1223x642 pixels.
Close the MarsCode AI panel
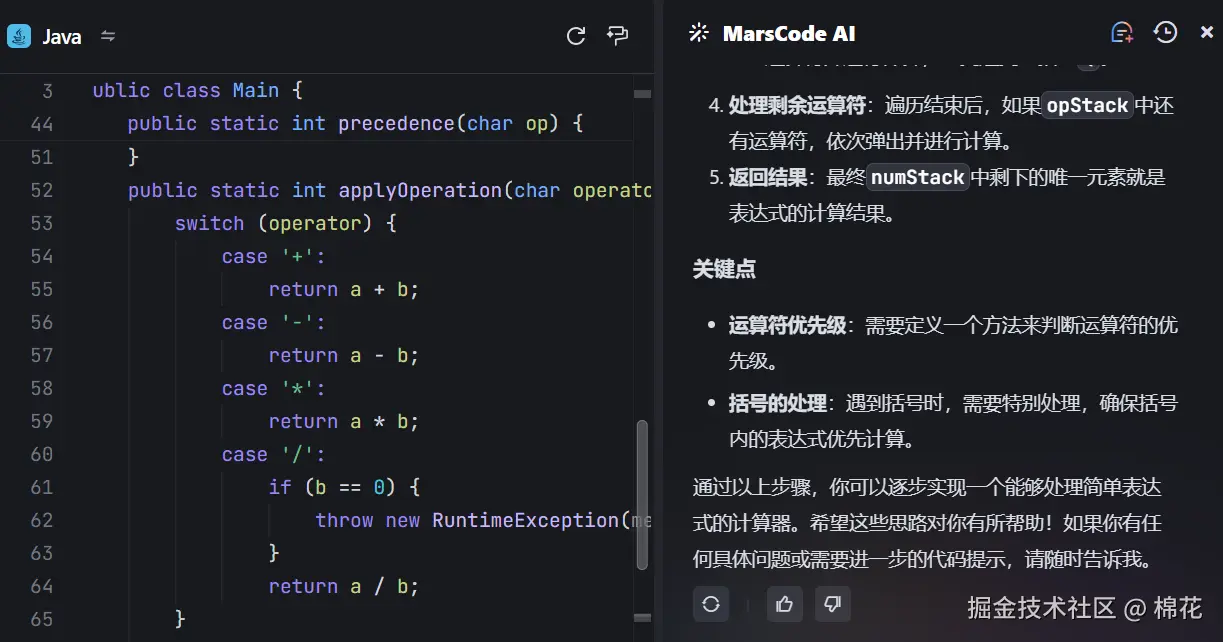(1206, 32)
